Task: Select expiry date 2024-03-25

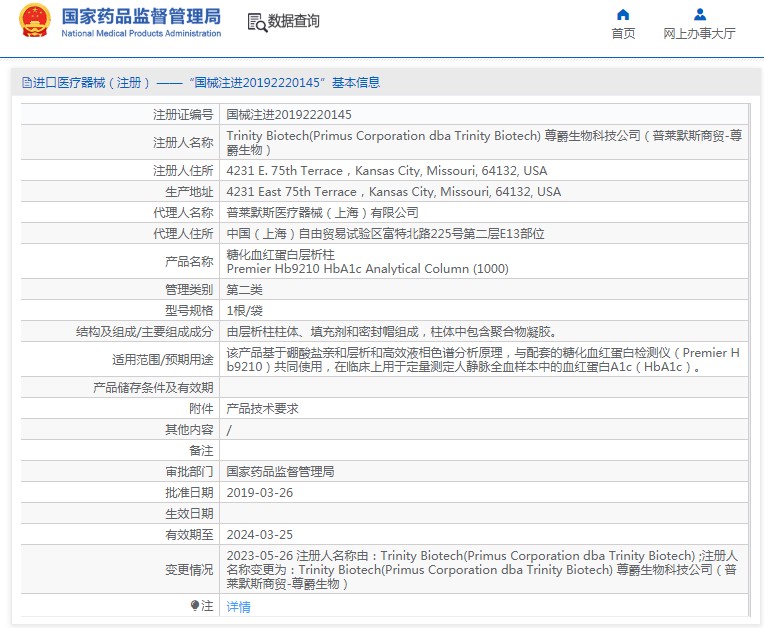Action: 260,534
